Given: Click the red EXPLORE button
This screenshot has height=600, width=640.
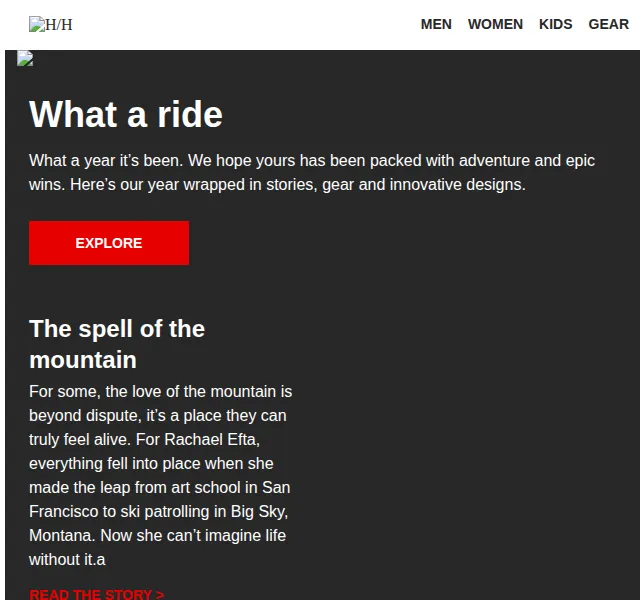Looking at the screenshot, I should pos(109,243).
